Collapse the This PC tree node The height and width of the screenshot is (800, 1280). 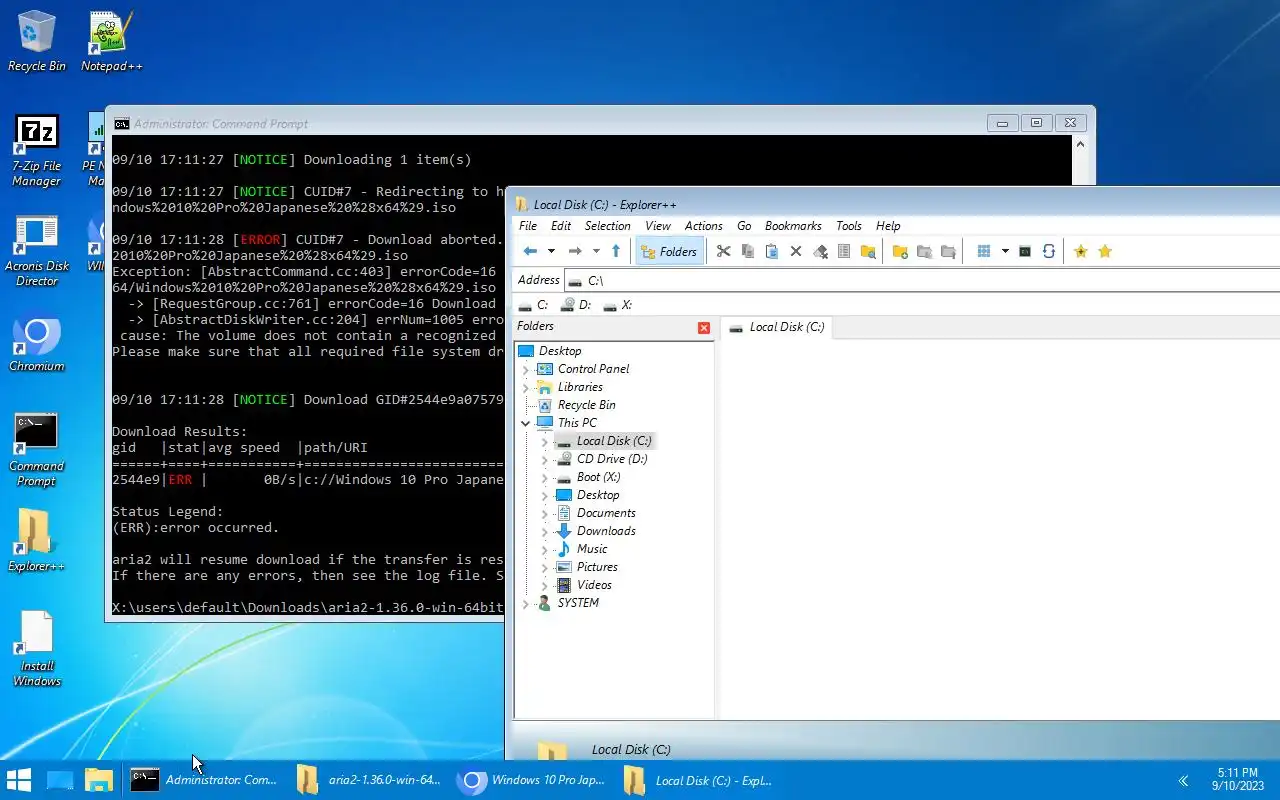(526, 423)
